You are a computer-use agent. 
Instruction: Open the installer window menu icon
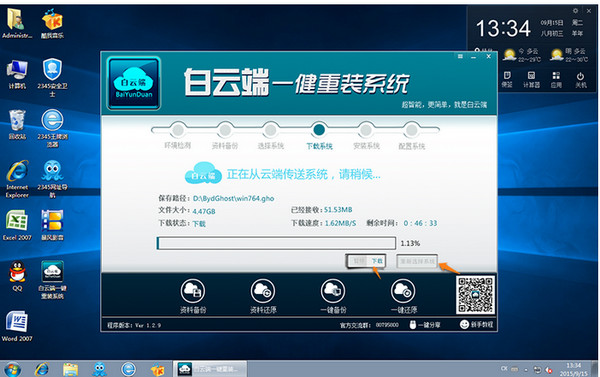click(460, 56)
